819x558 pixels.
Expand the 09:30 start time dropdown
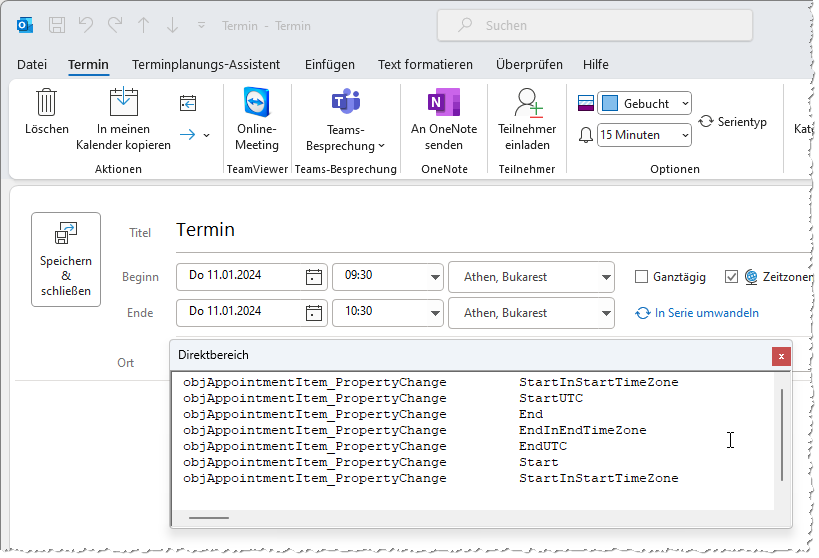point(434,277)
